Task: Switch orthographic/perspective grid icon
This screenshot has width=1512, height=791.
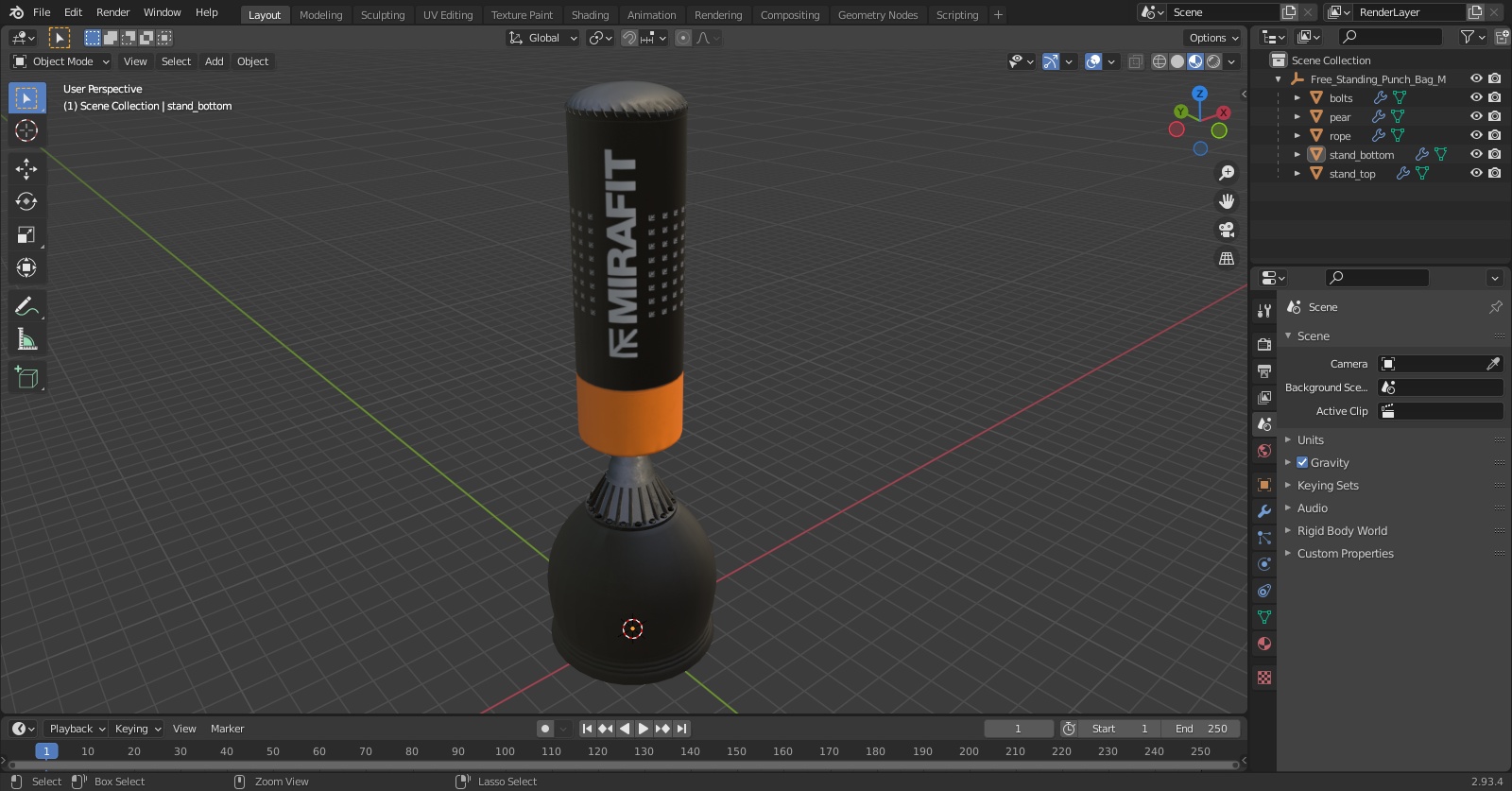Action: (x=1227, y=258)
